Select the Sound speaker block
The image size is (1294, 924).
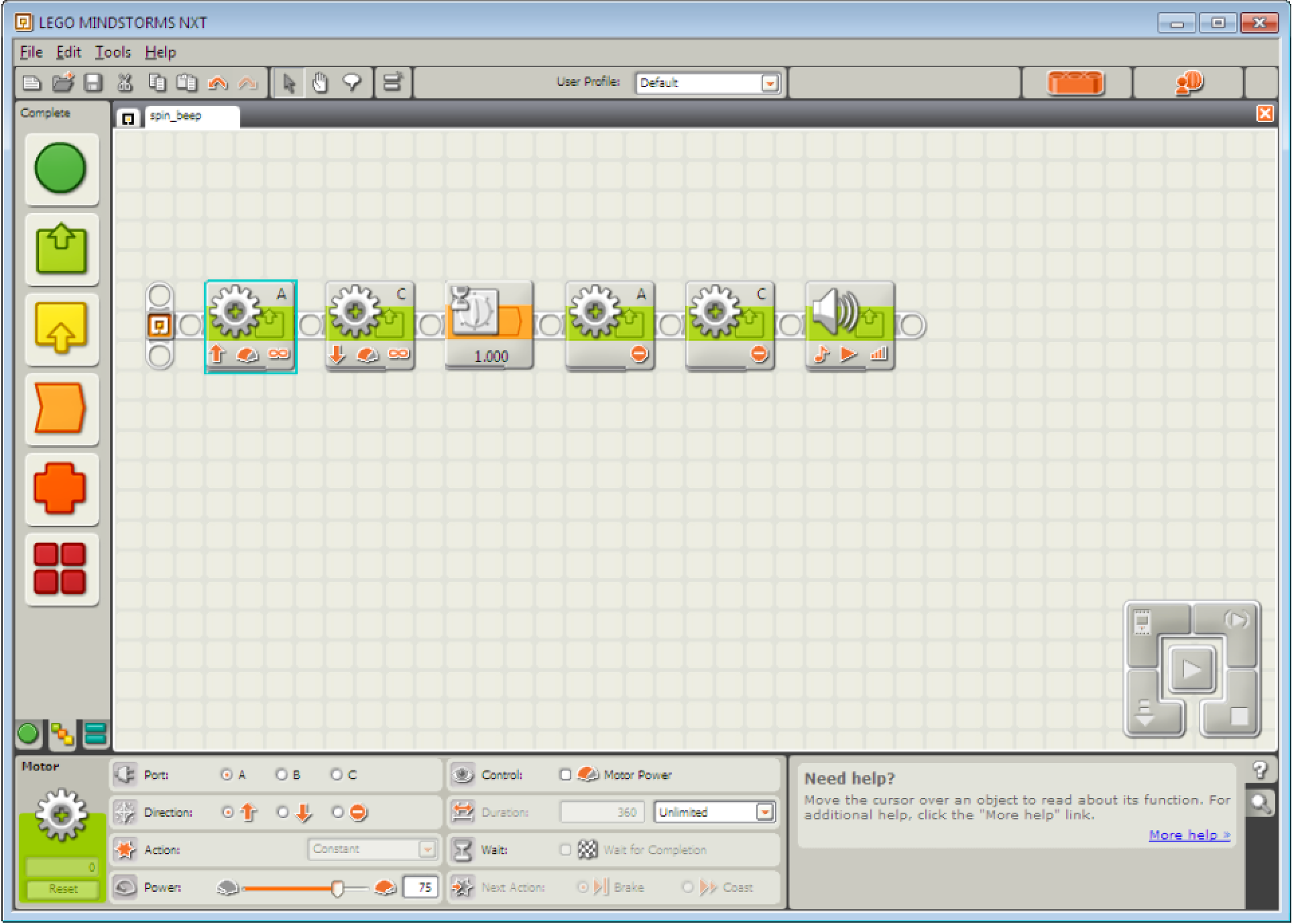pyautogui.click(x=850, y=326)
